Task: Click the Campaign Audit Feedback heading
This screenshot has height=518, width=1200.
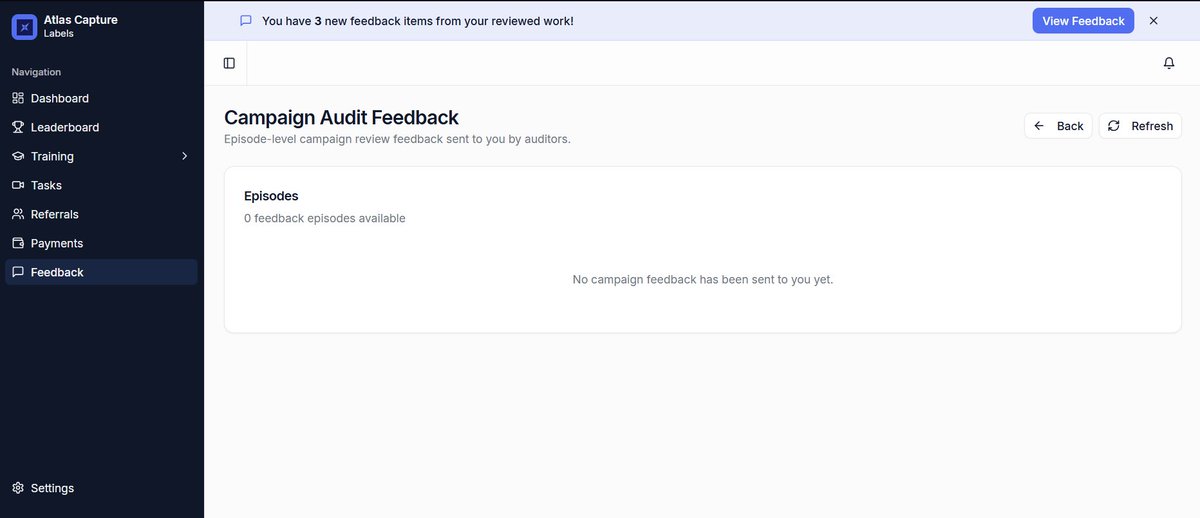Action: pos(341,118)
